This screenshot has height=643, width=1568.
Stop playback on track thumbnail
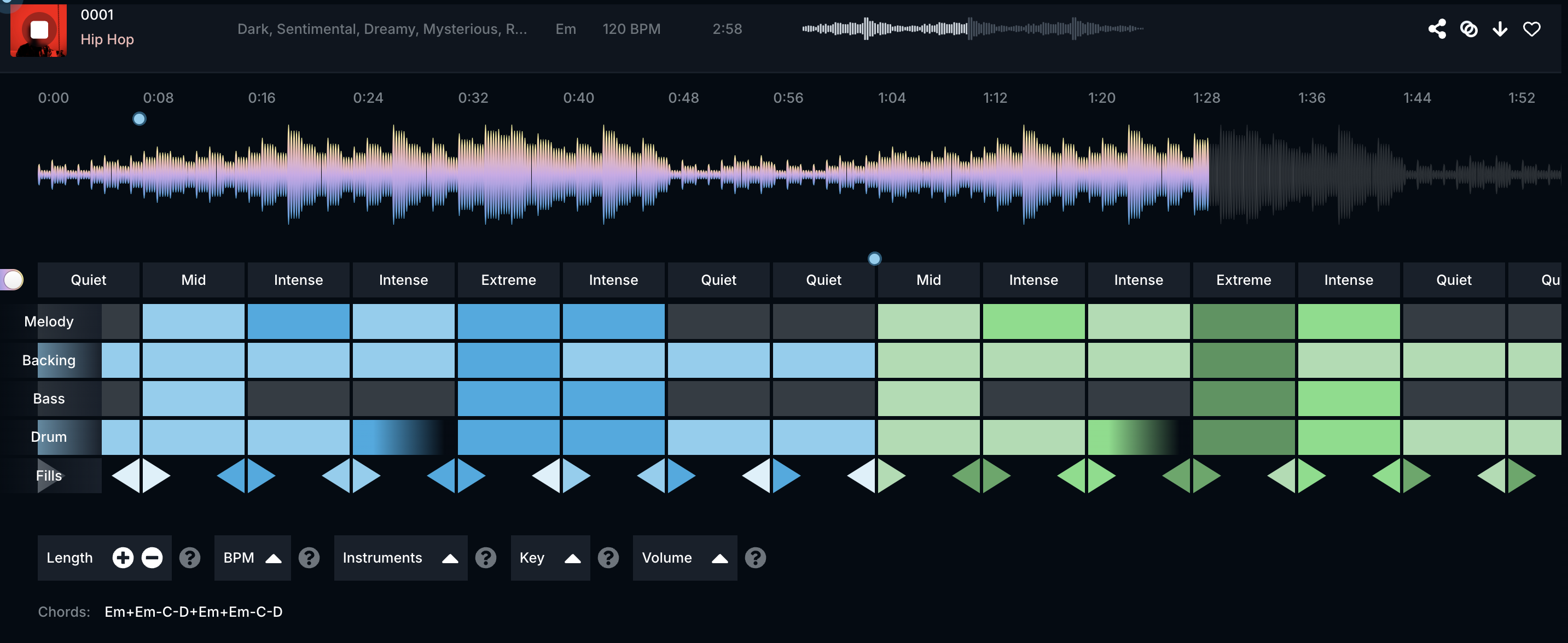click(39, 30)
